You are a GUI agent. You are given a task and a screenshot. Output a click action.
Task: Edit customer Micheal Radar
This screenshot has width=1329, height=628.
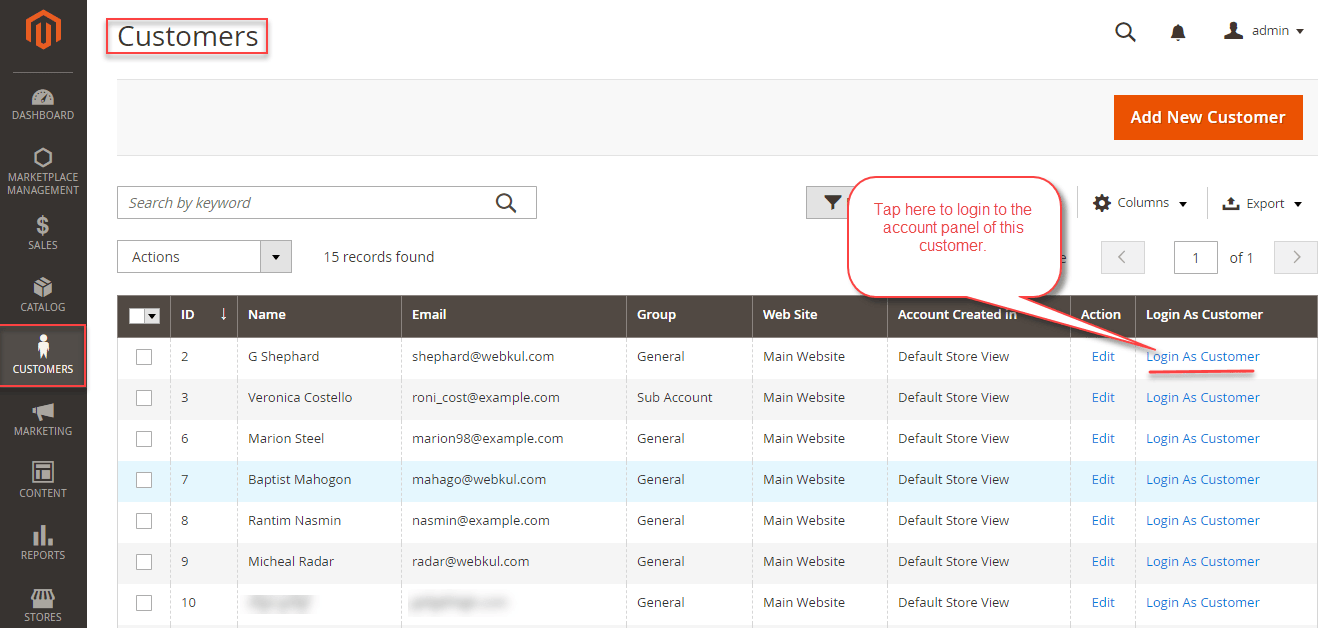click(1103, 561)
